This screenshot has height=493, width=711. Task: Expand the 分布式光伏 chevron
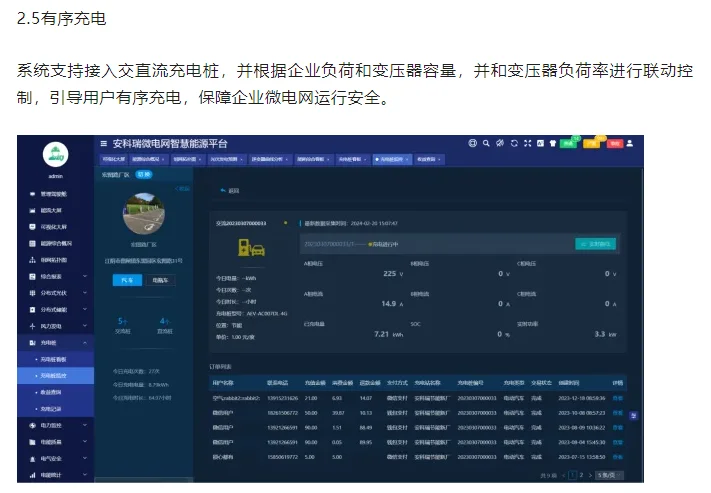pos(85,293)
